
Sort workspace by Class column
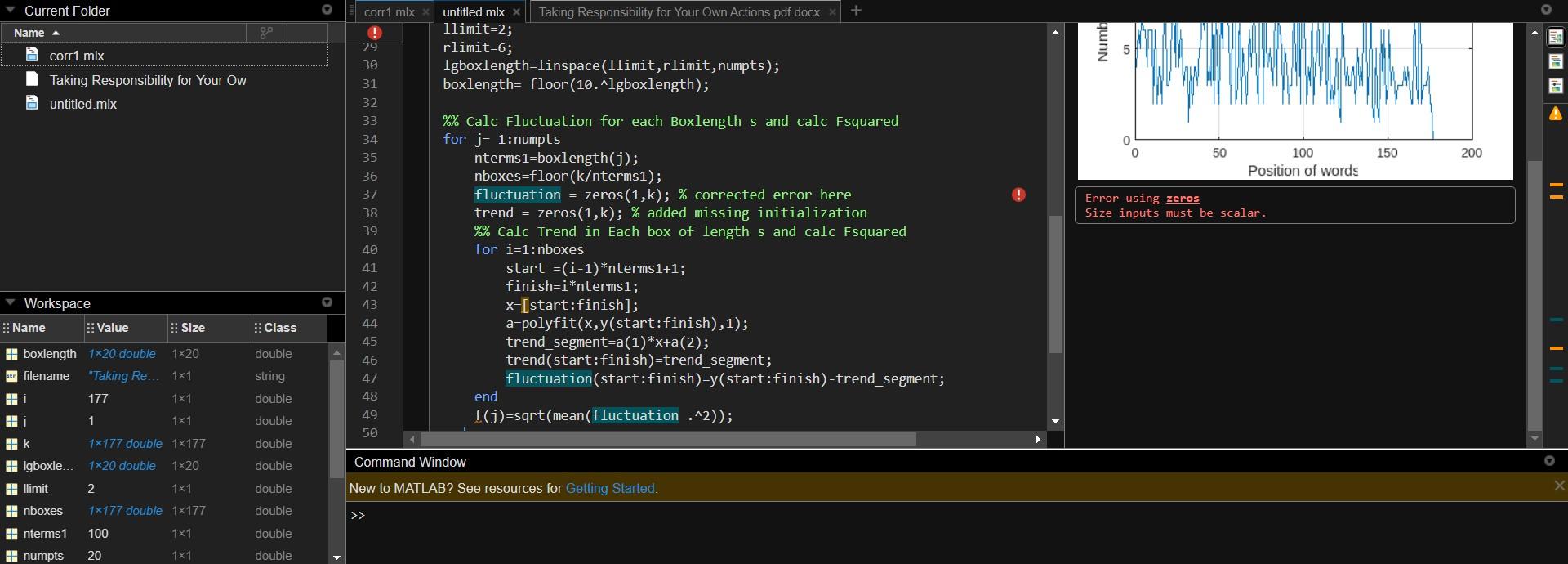(289, 328)
